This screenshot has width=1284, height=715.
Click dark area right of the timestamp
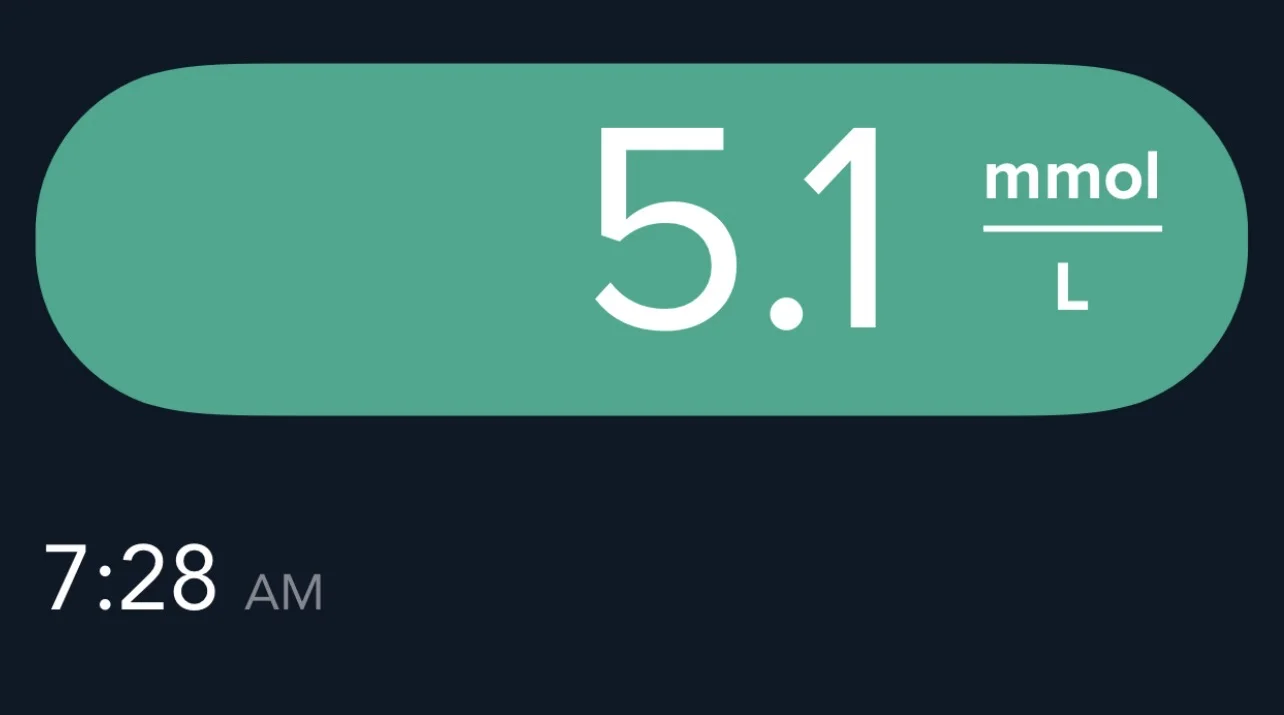point(800,580)
